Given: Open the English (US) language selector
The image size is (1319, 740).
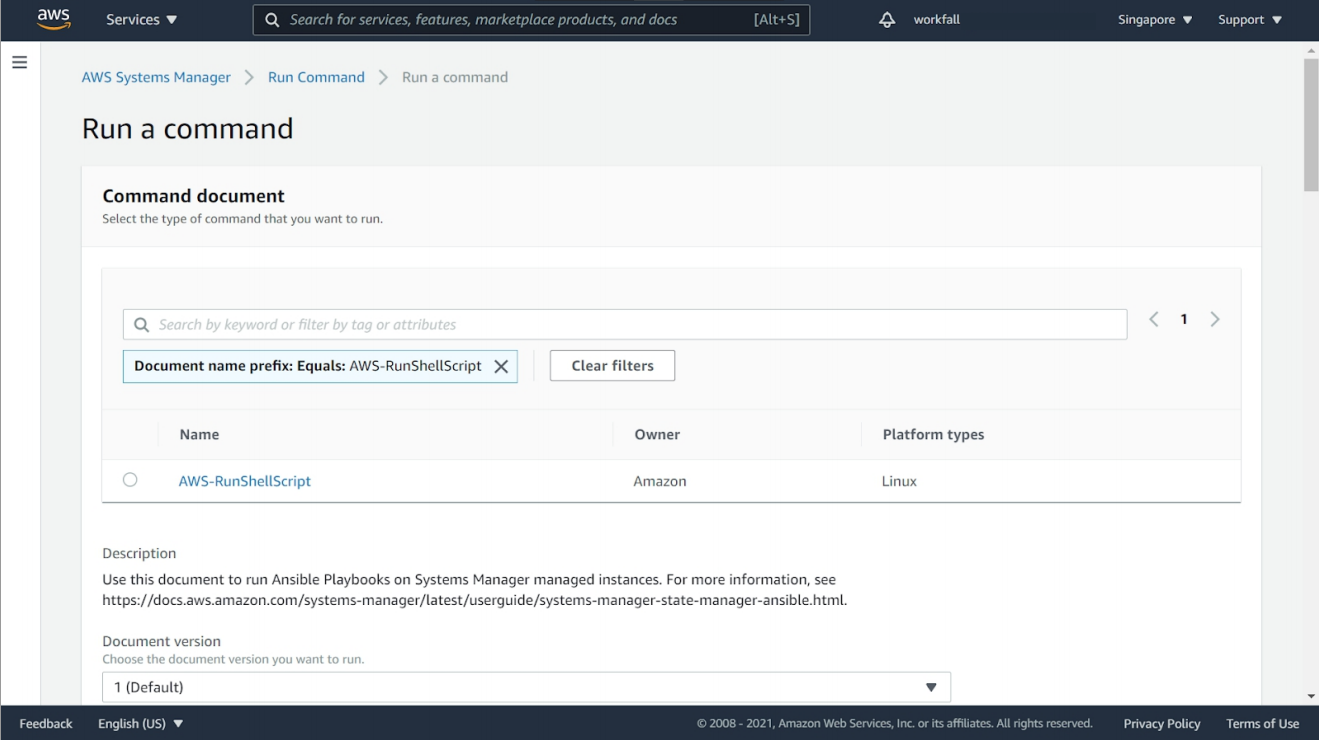Looking at the screenshot, I should tap(141, 723).
